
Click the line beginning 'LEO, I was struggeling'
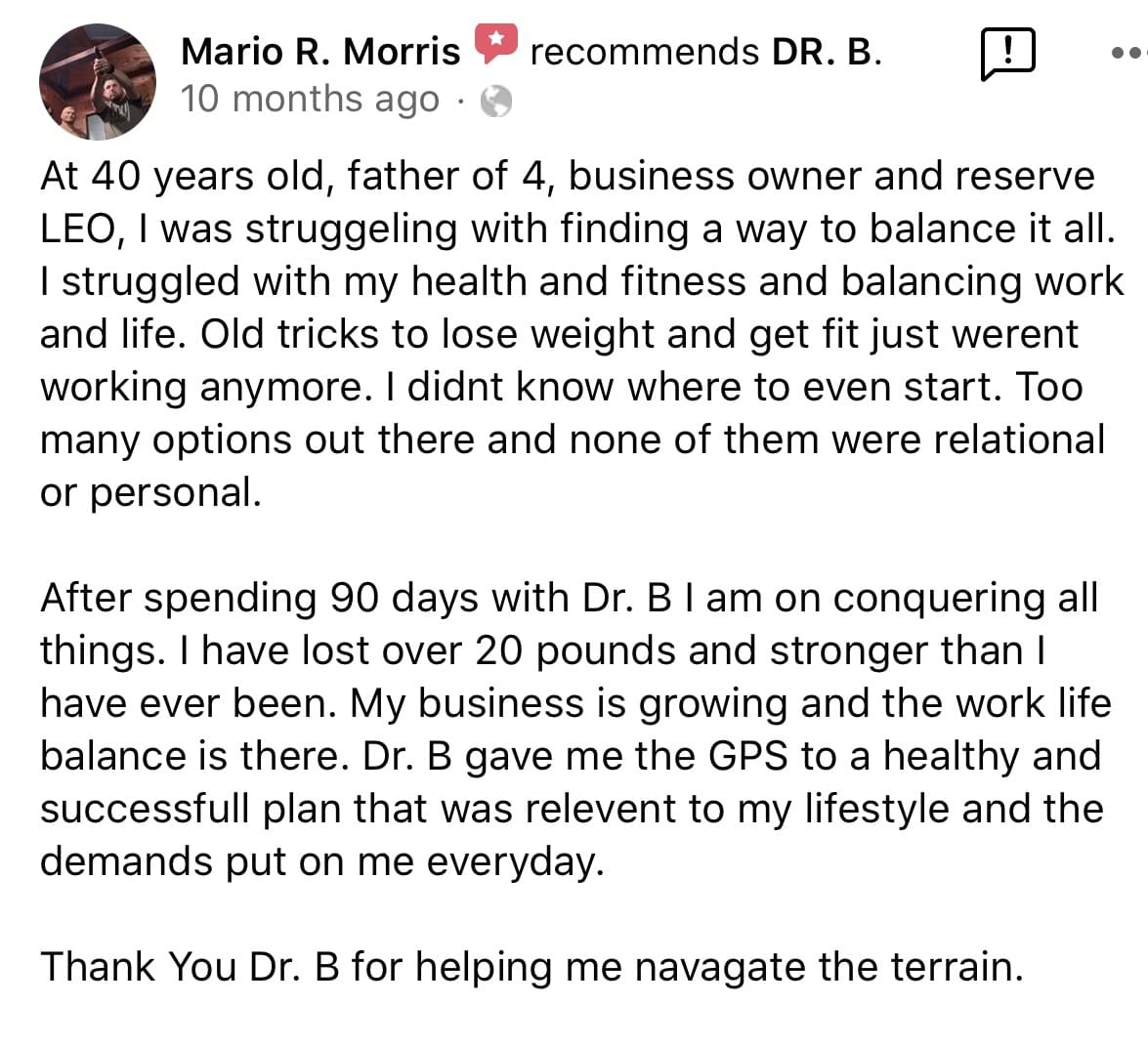point(577,230)
